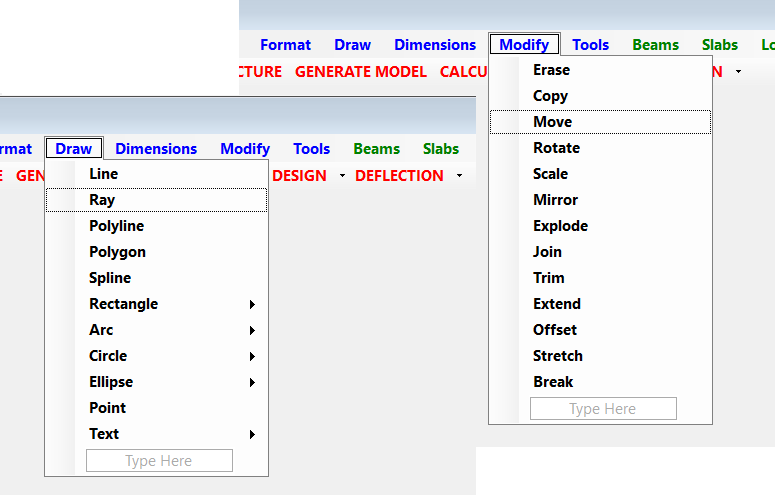This screenshot has height=495, width=775.
Task: Expand the Text submenu arrow
Action: (x=252, y=434)
